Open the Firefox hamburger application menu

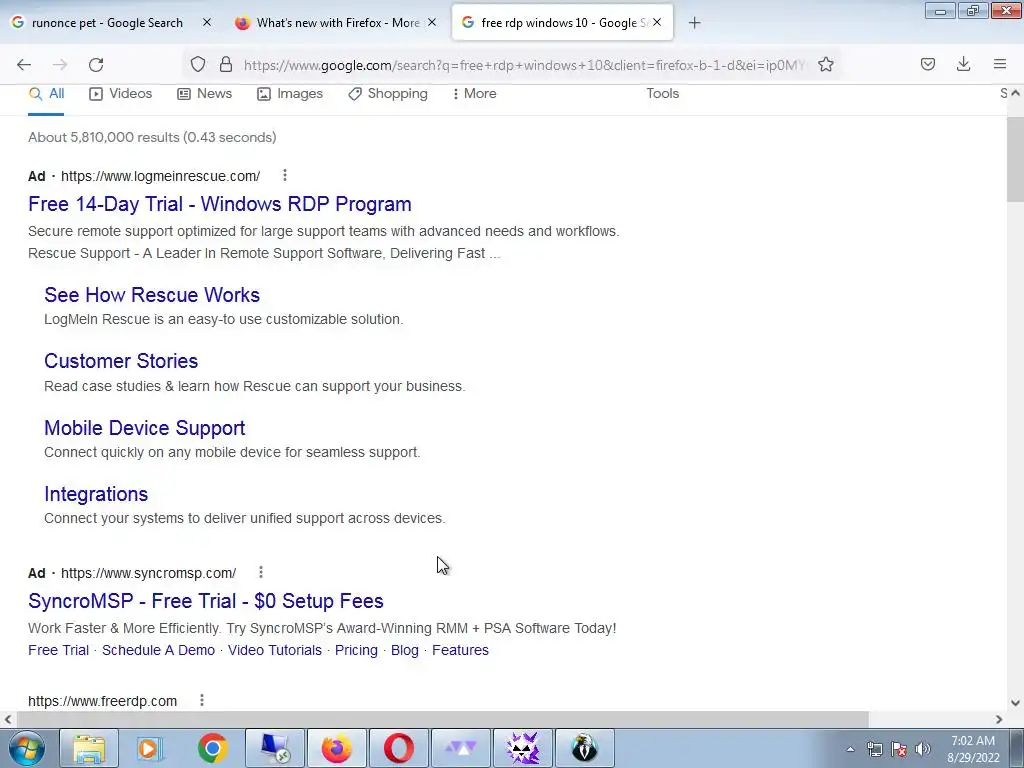(1000, 64)
